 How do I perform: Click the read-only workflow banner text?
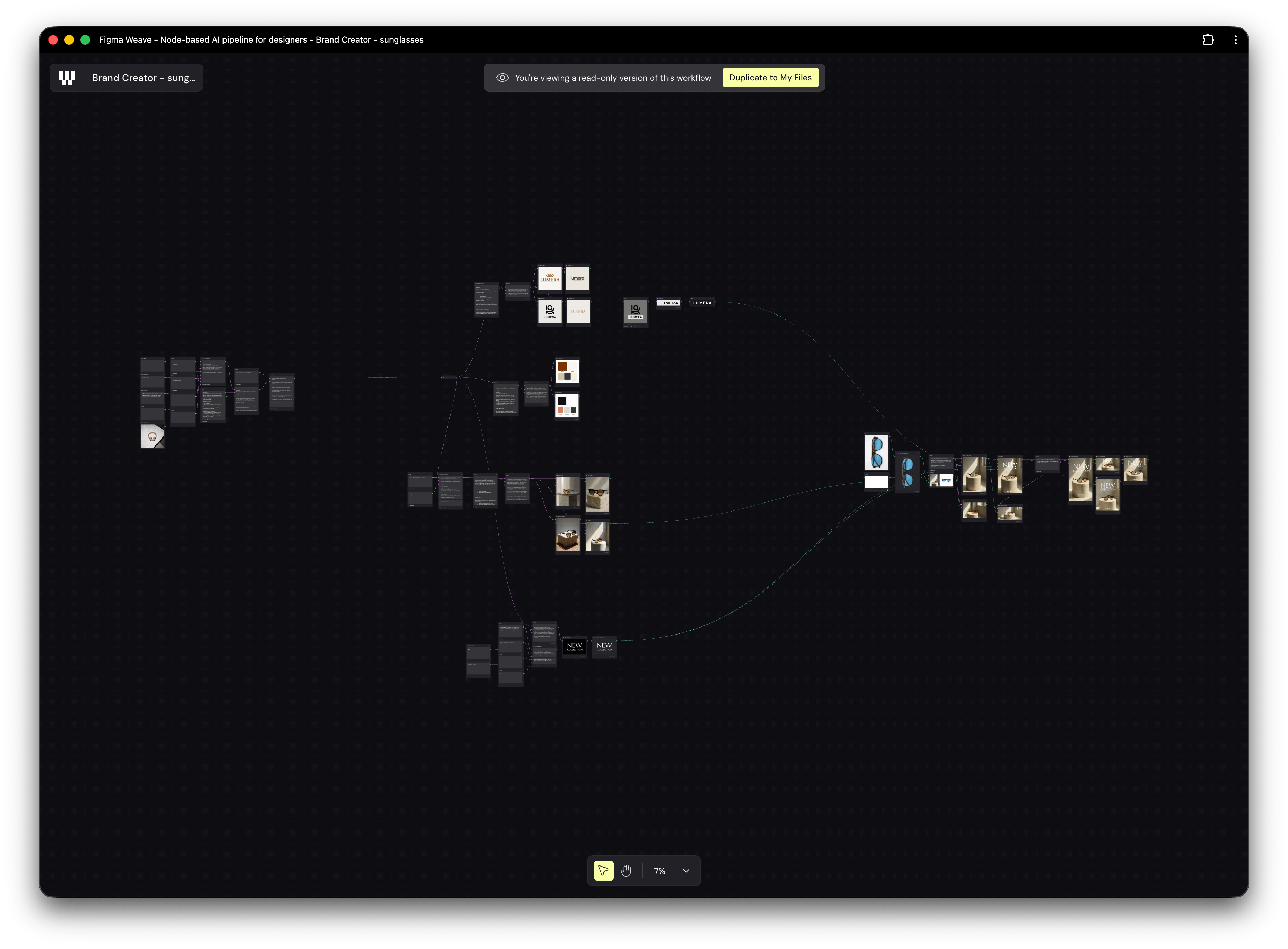click(x=612, y=77)
